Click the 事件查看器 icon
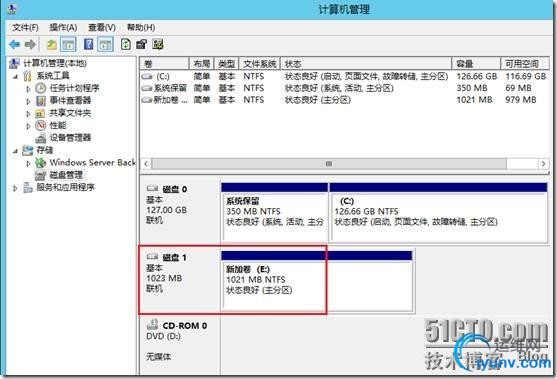 [41, 101]
